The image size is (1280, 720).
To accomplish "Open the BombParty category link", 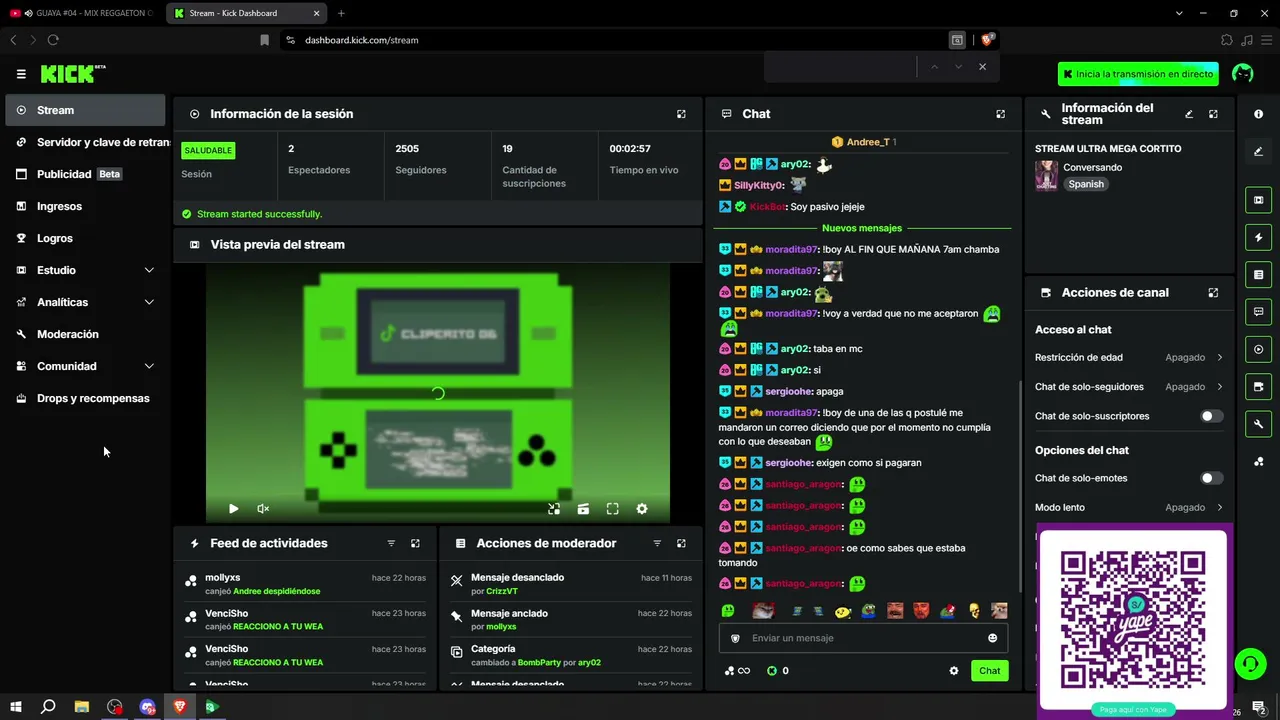I will pyautogui.click(x=539, y=663).
